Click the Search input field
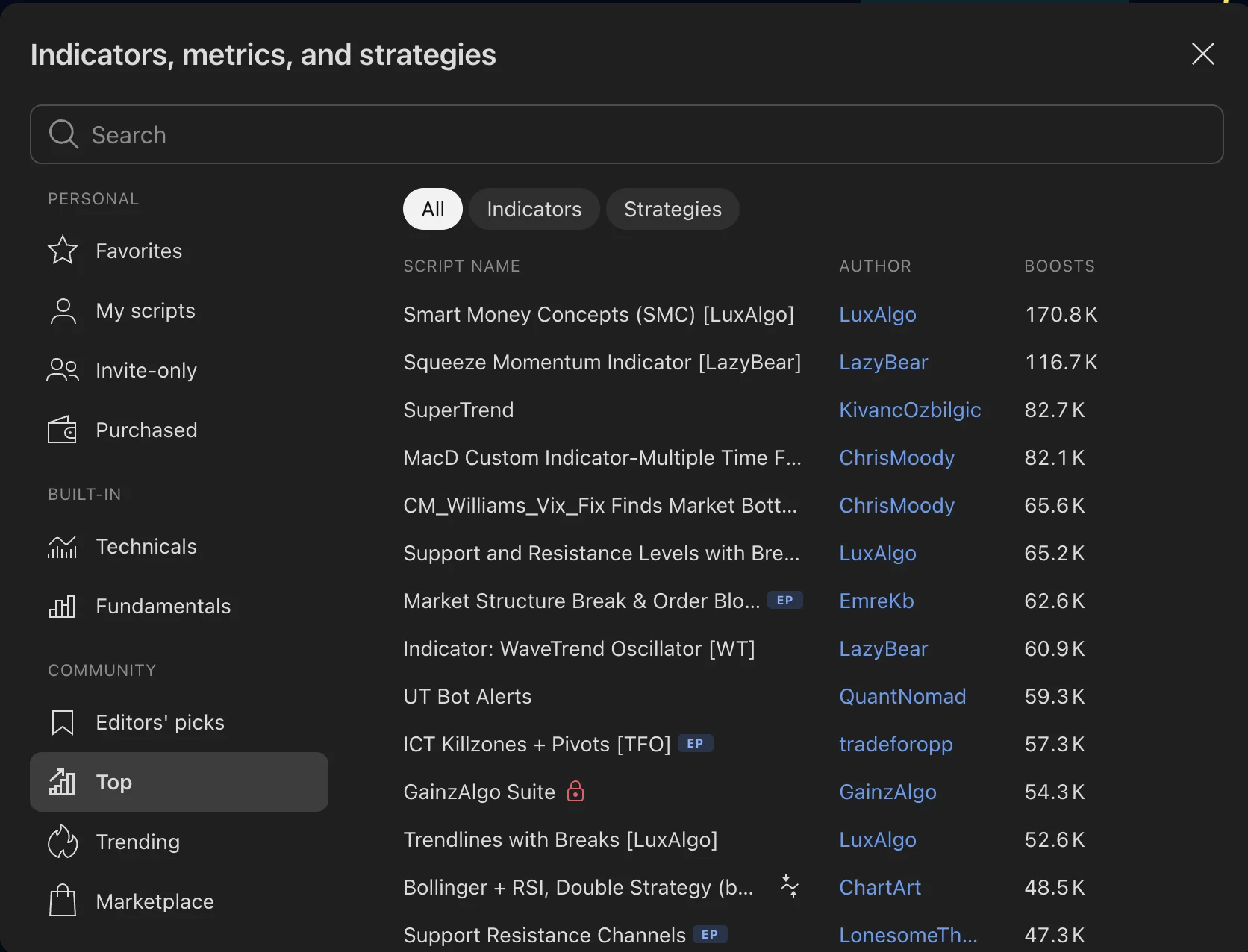The height and width of the screenshot is (952, 1248). (x=627, y=134)
